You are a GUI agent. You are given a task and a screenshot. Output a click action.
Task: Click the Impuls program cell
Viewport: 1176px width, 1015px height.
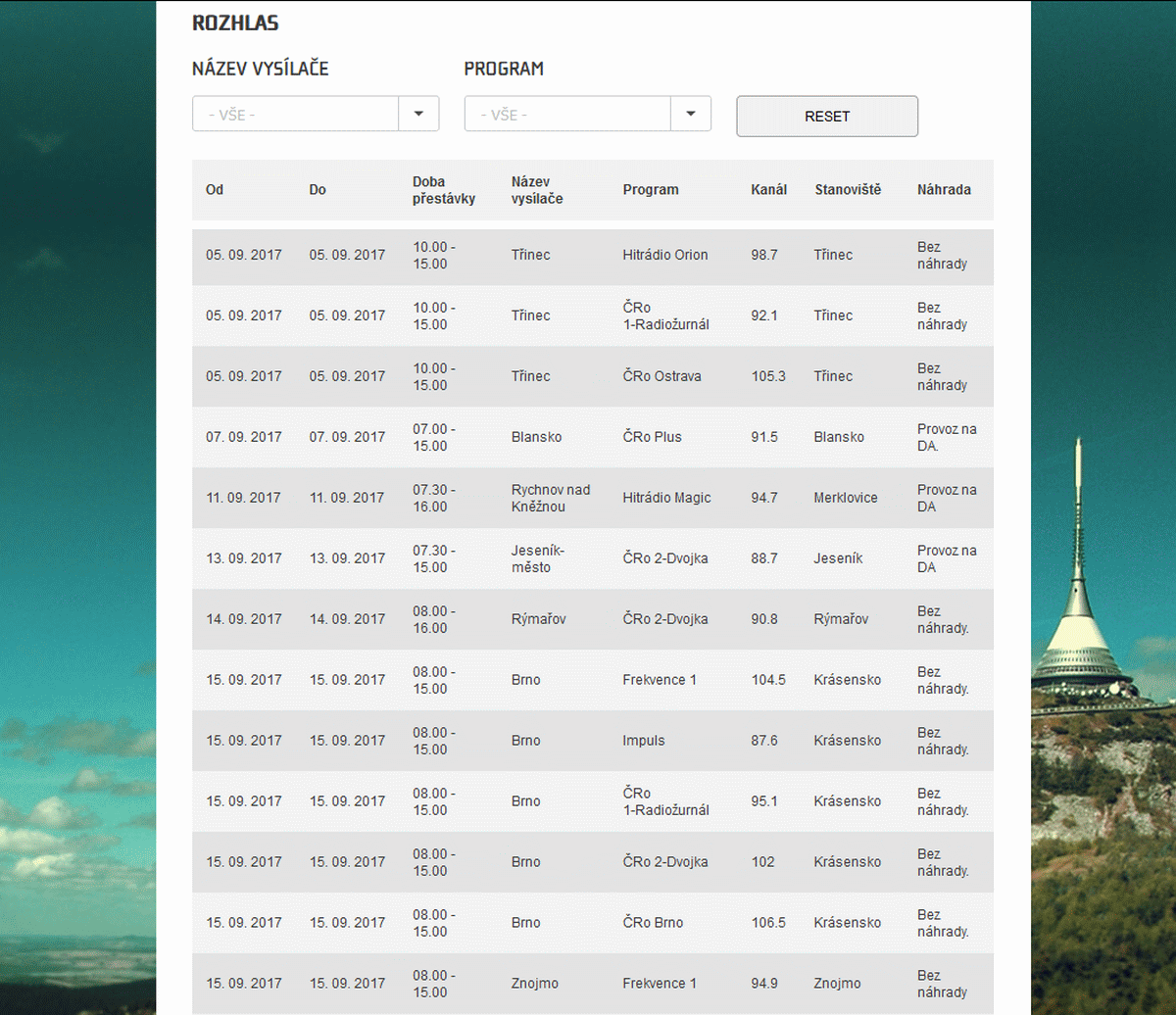[643, 741]
